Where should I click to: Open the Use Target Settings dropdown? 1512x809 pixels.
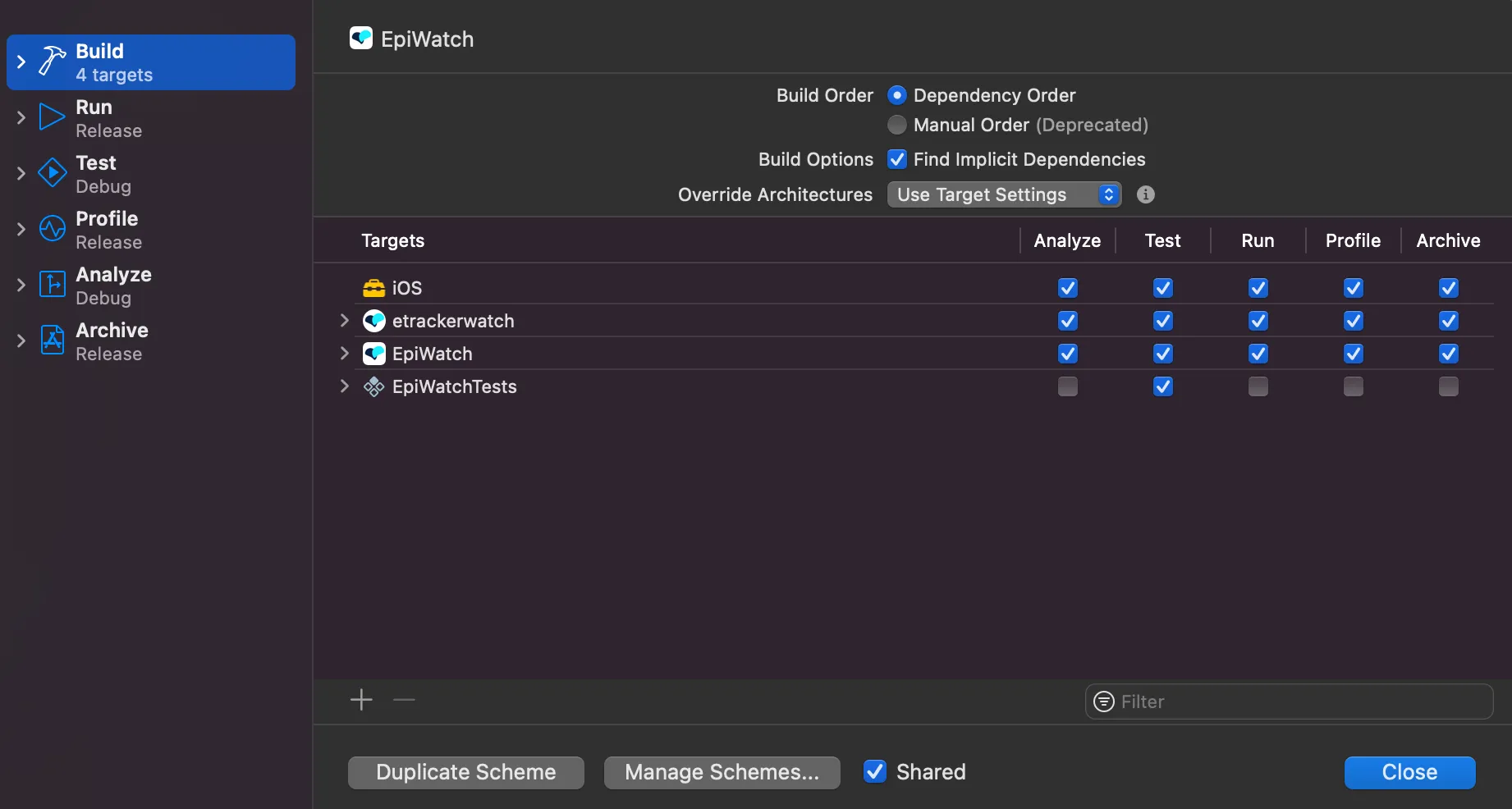pyautogui.click(x=1003, y=194)
